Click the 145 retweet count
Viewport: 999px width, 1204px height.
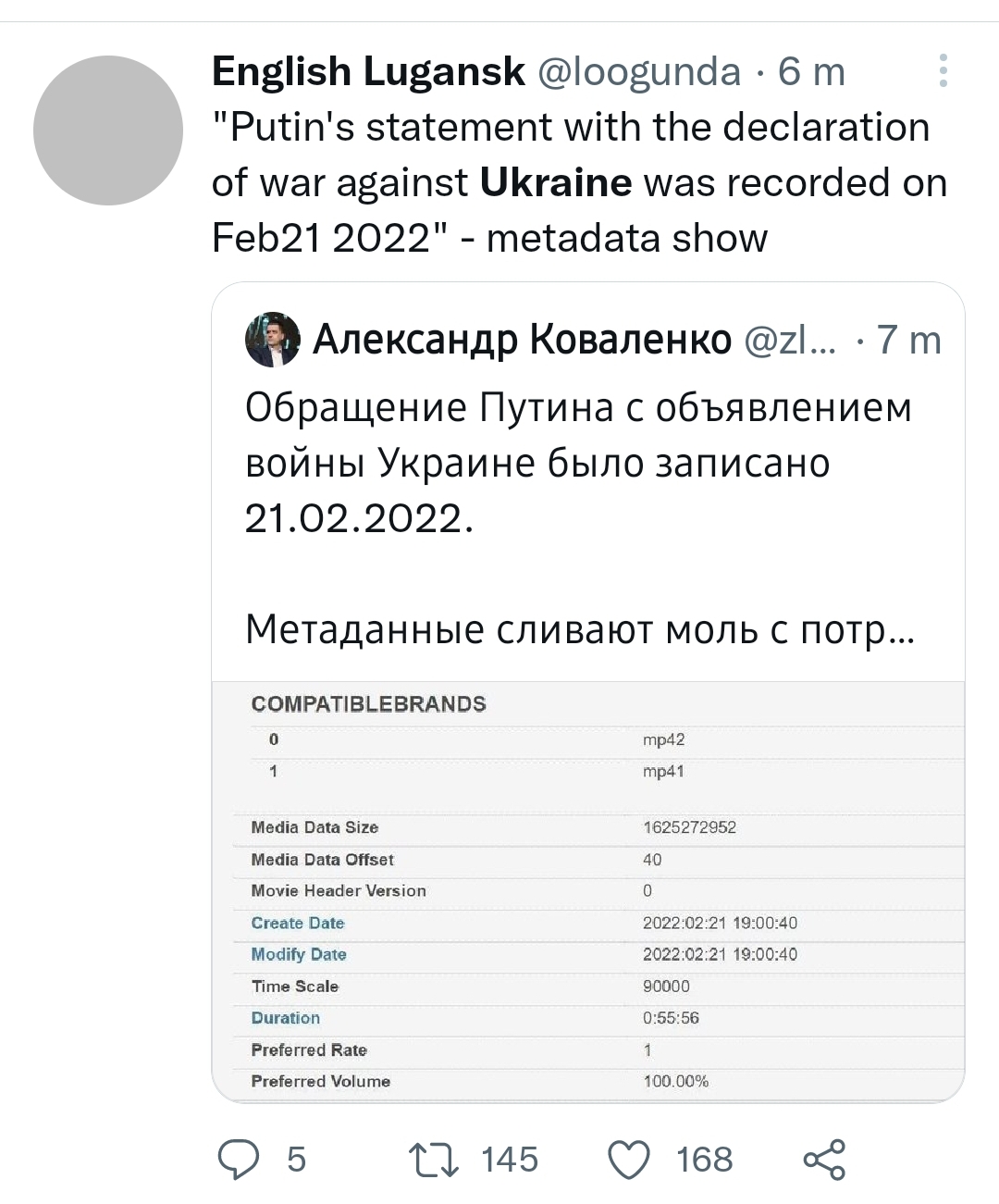click(510, 1160)
